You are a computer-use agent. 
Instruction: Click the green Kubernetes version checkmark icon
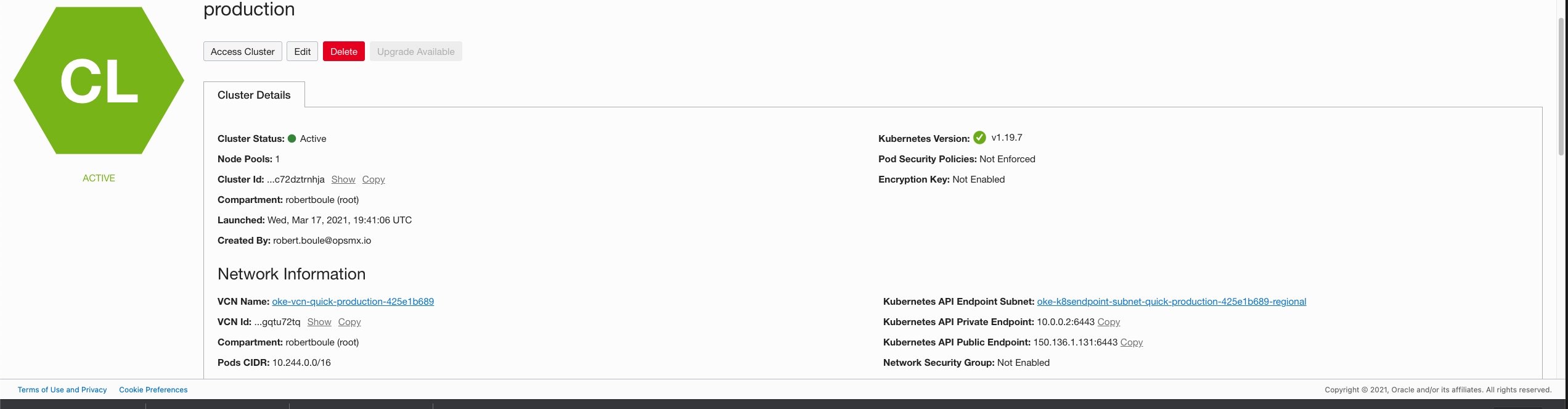click(979, 138)
